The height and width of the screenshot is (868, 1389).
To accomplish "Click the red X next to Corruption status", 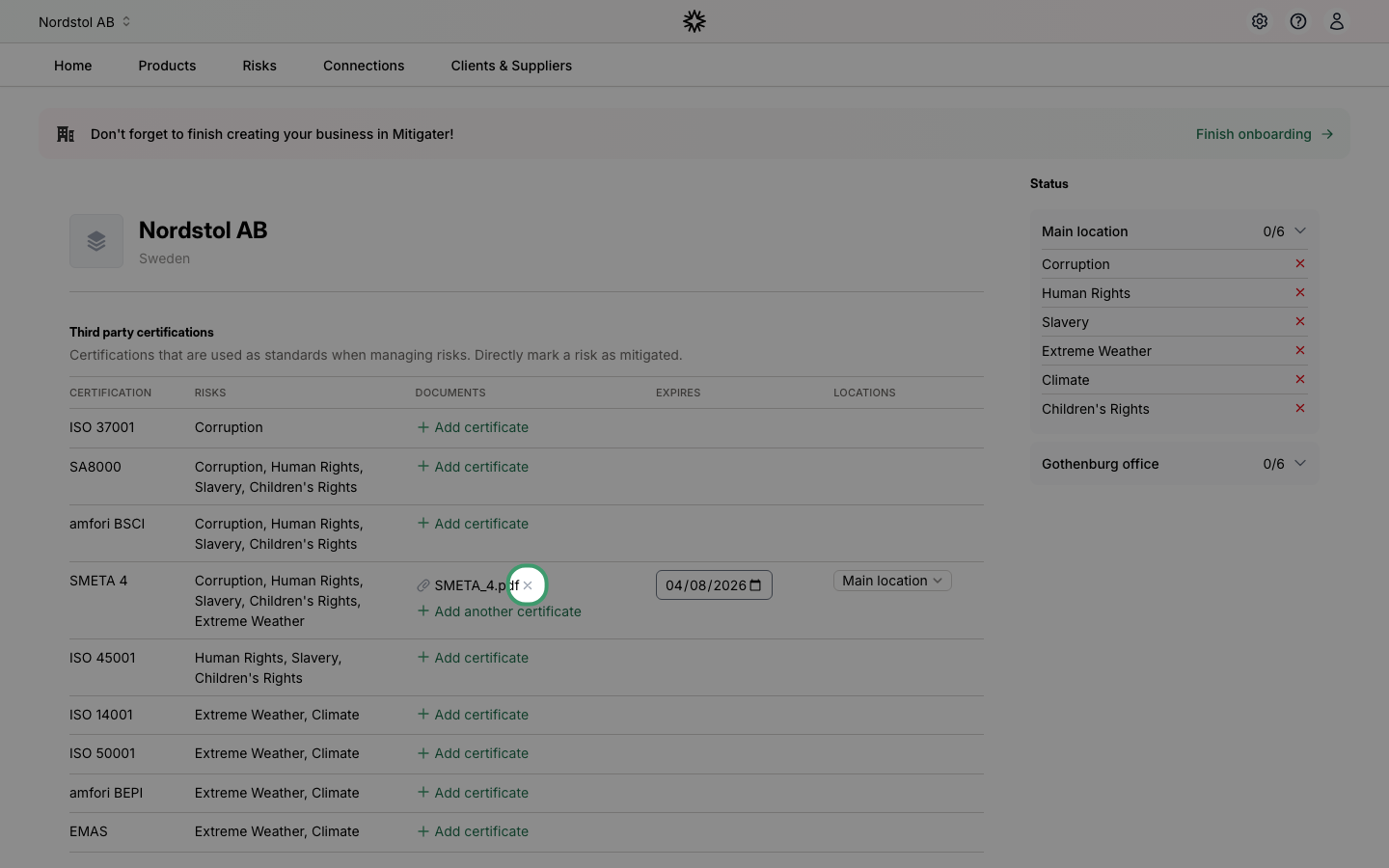I will 1300,263.
